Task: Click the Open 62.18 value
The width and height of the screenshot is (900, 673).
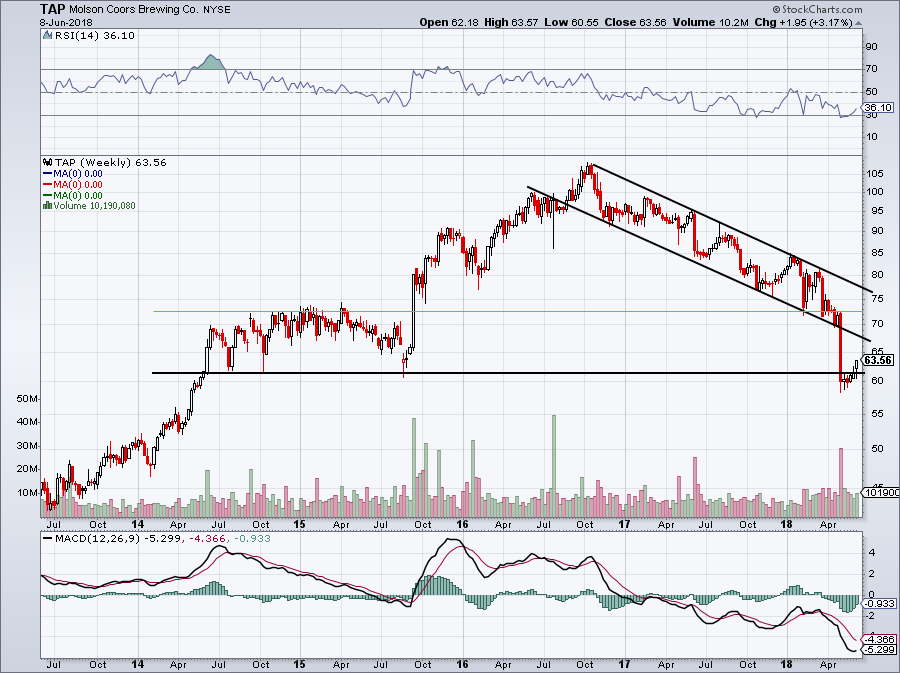Action: [449, 22]
